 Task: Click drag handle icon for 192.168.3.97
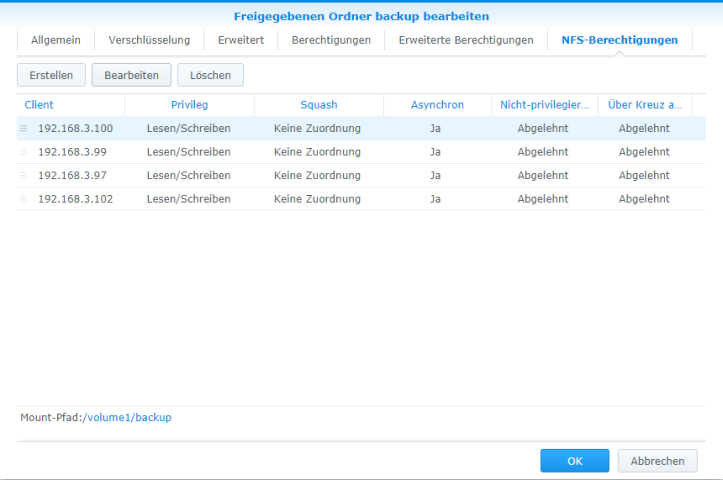click(x=24, y=176)
